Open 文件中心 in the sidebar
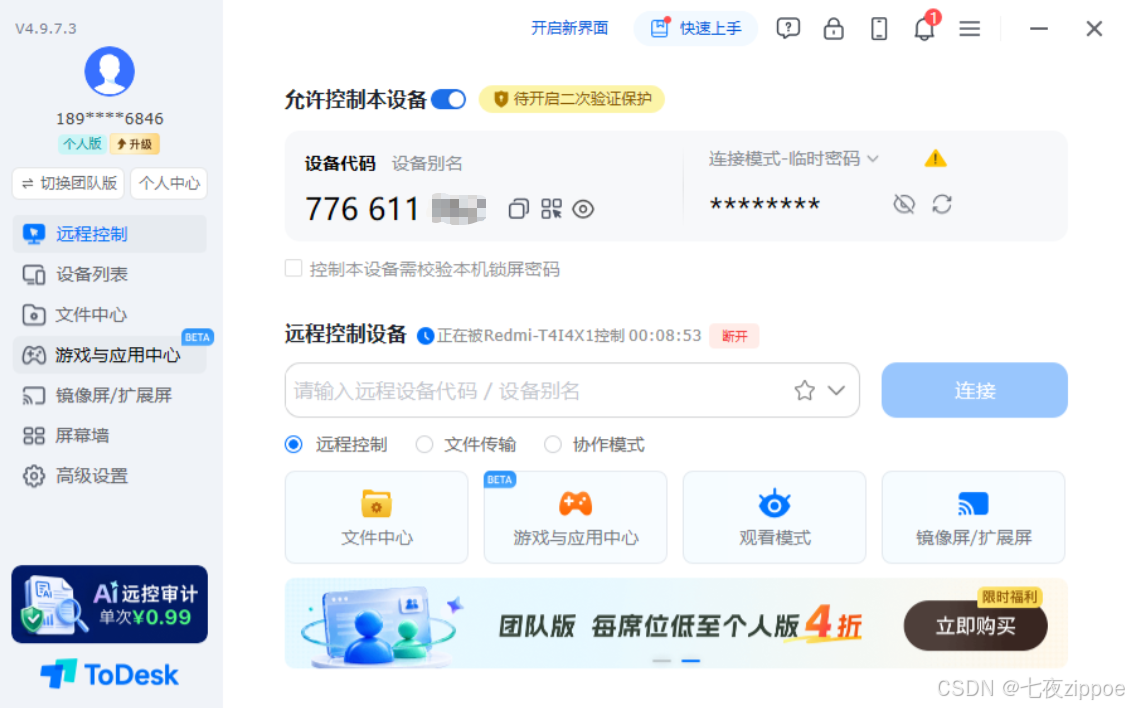 click(109, 315)
